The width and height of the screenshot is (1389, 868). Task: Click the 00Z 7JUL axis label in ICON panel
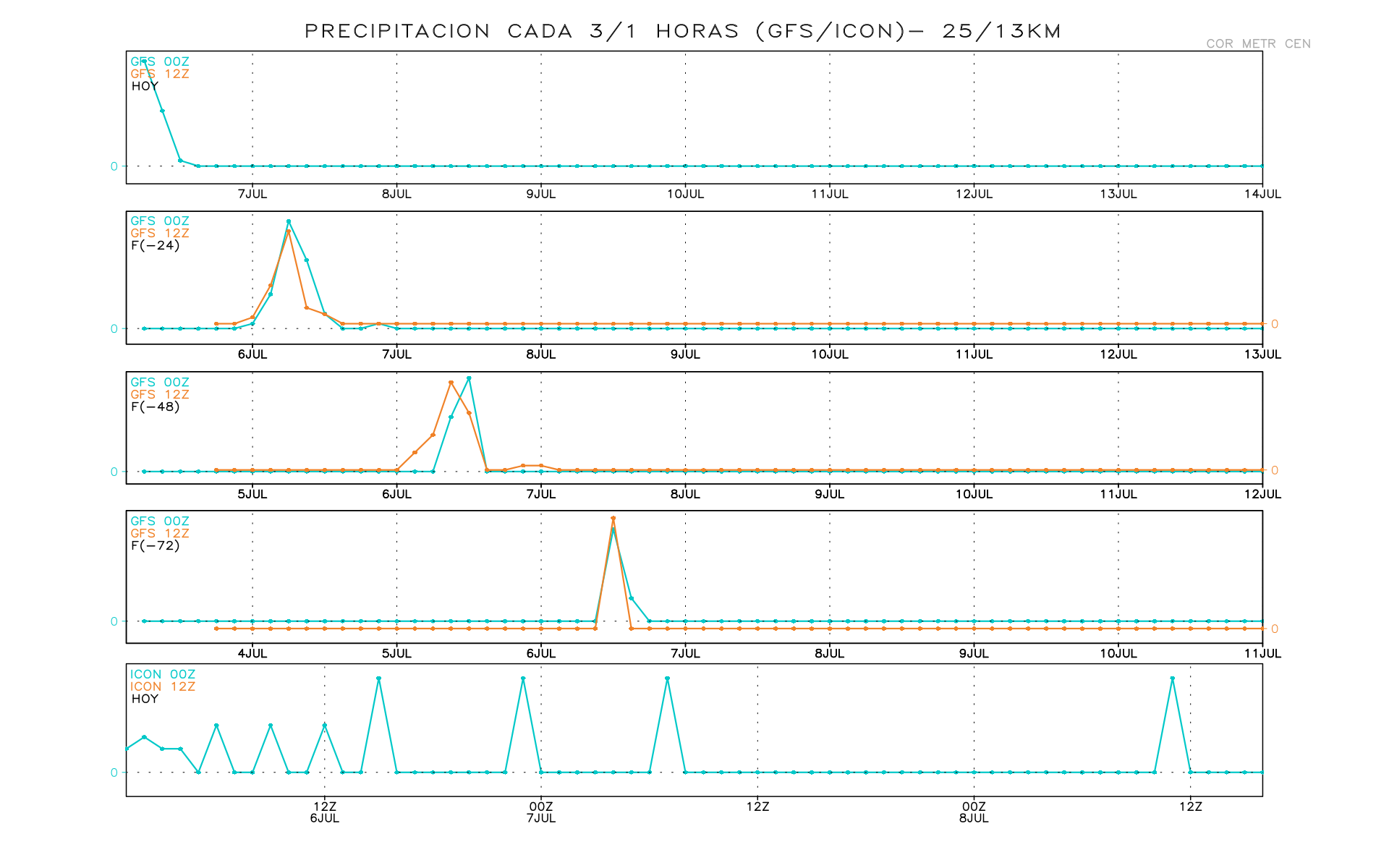click(x=541, y=812)
